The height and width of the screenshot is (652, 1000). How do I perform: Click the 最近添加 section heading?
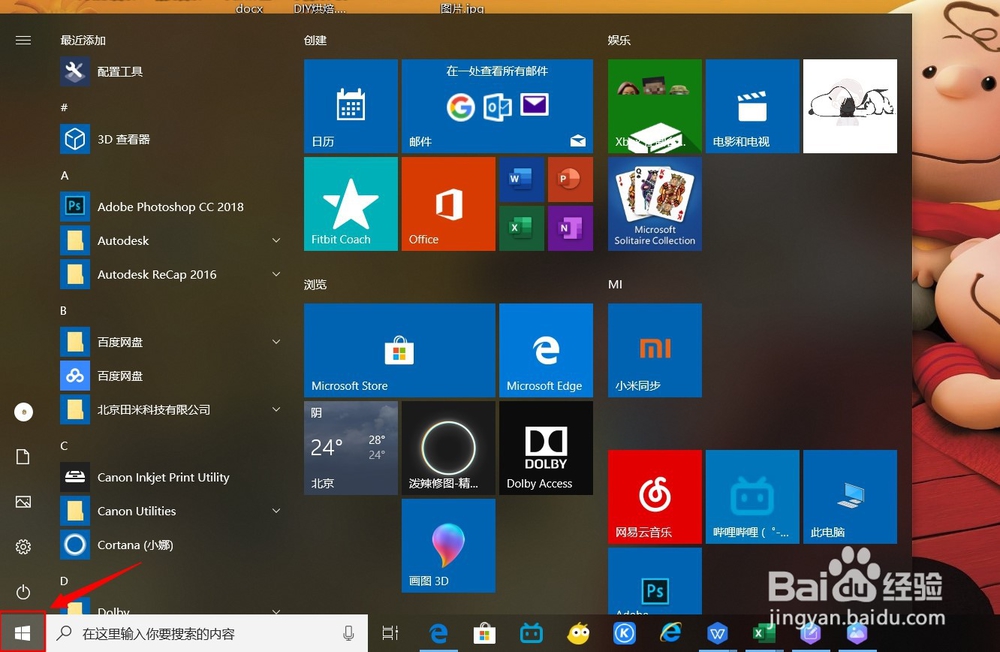coord(83,40)
